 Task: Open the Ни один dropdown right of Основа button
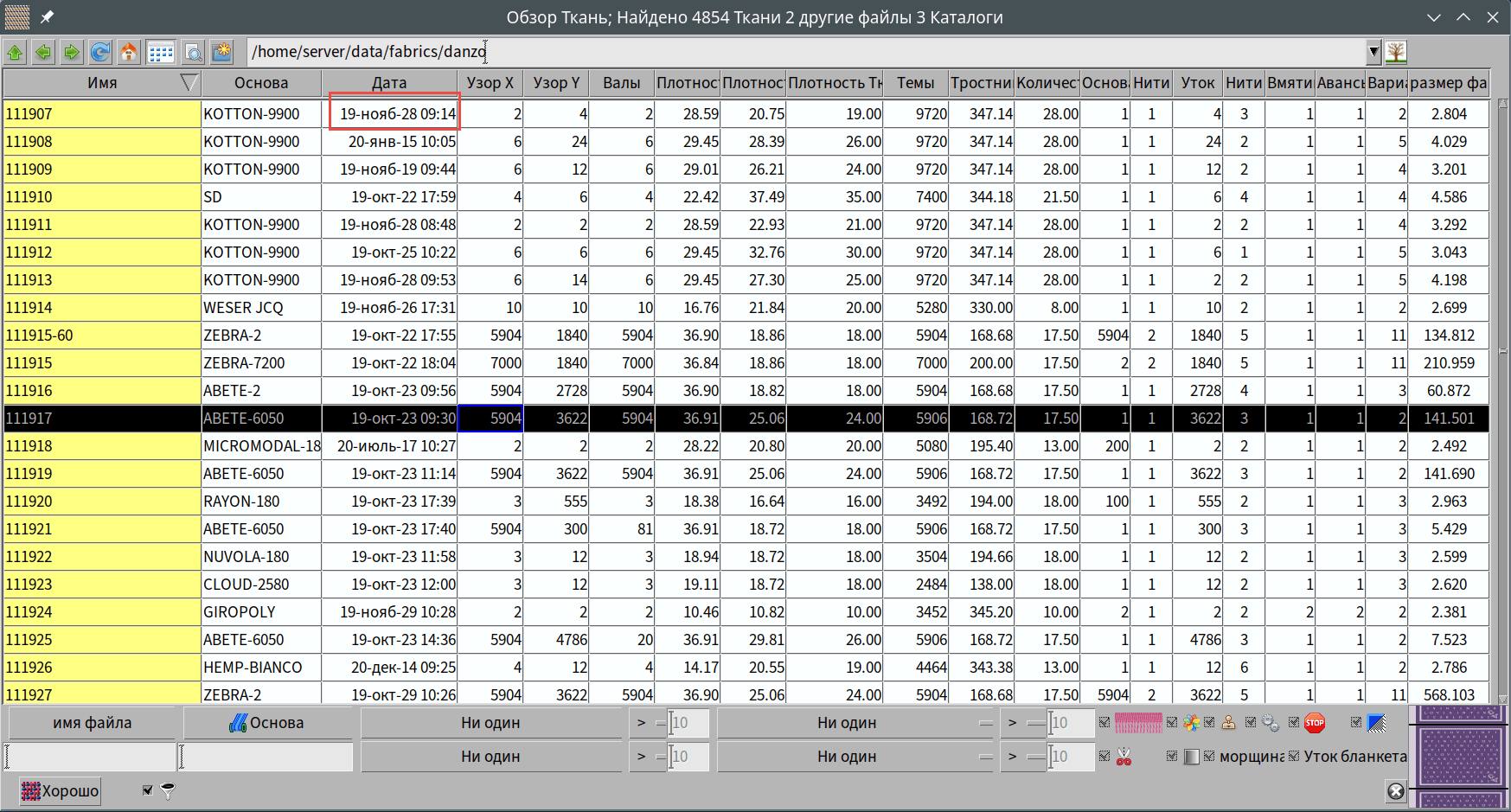coord(490,723)
